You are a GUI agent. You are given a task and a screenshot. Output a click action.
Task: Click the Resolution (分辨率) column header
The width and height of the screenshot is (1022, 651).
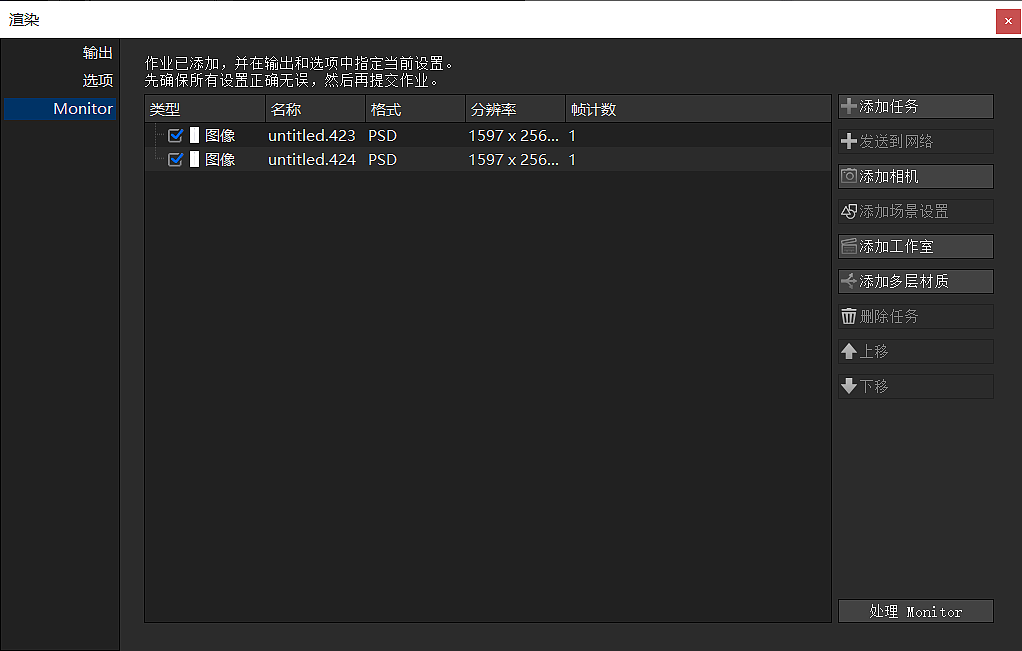(515, 109)
